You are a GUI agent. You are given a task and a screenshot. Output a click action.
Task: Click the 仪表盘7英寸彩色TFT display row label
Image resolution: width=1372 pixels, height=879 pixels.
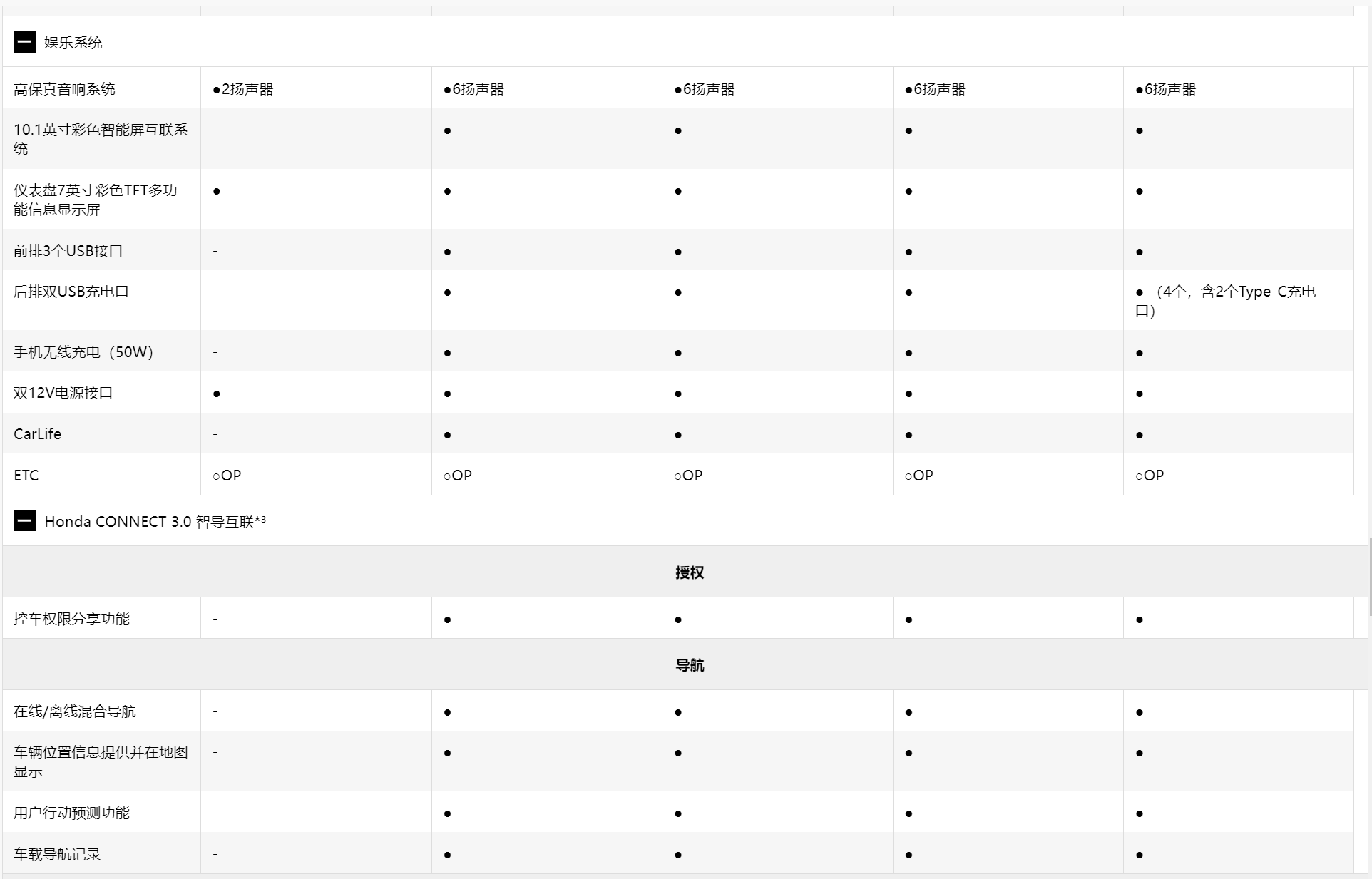click(x=96, y=200)
